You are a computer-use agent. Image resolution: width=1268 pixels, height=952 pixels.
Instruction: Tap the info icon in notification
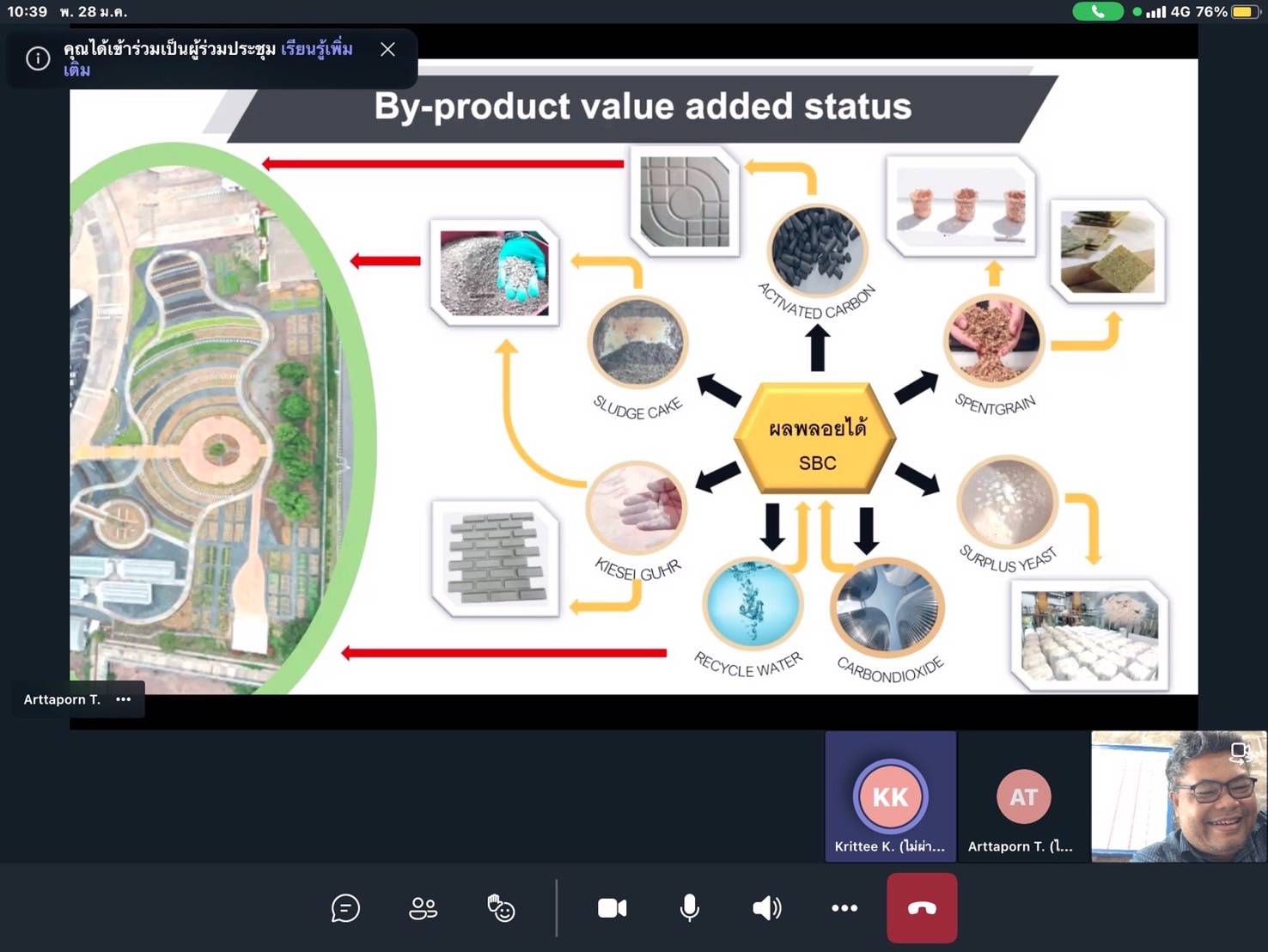(x=38, y=58)
